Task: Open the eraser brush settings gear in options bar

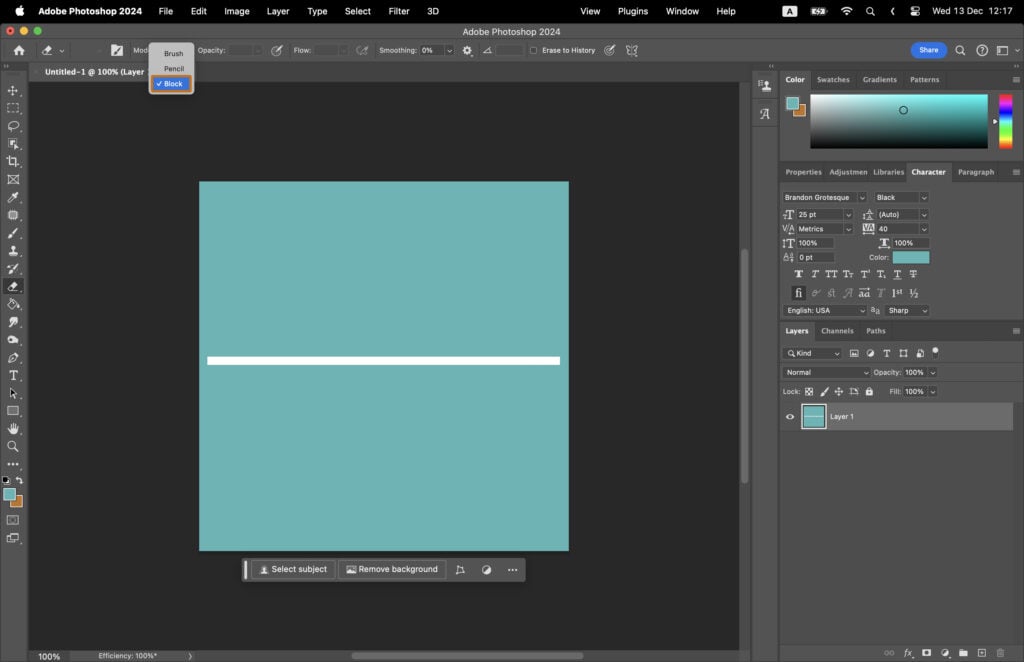Action: click(467, 50)
